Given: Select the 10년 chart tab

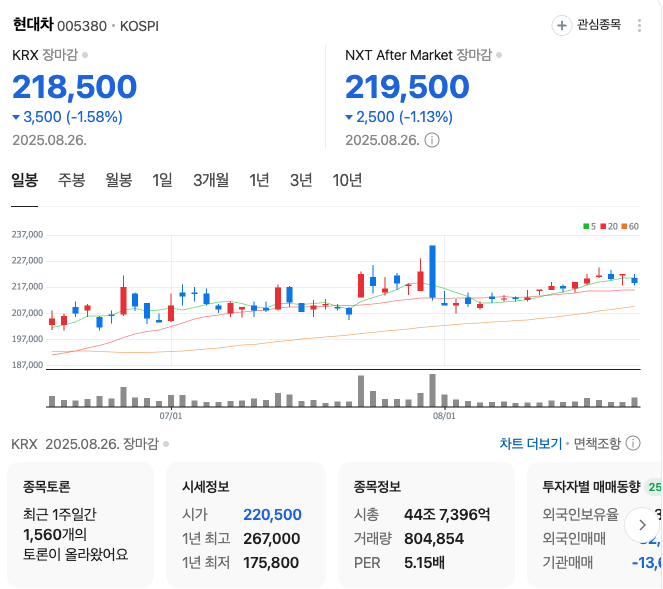Looking at the screenshot, I should click(x=347, y=181).
